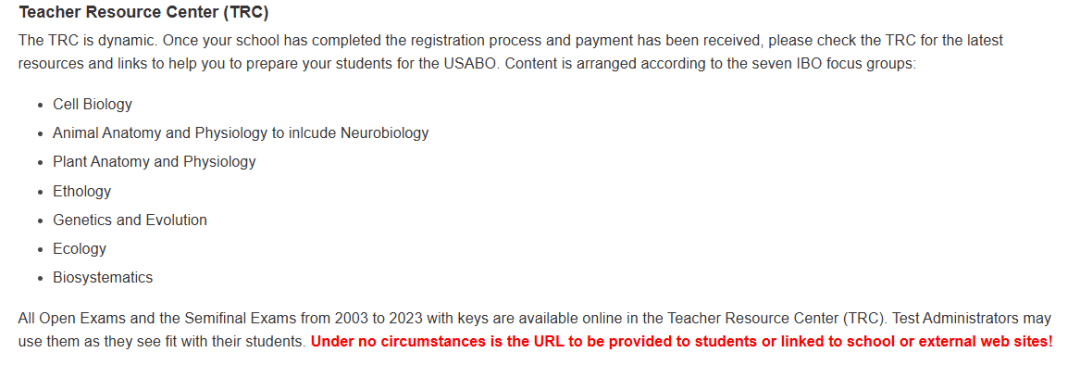The height and width of the screenshot is (365, 1080).
Task: Click the red URL warning text
Action: pos(682,341)
